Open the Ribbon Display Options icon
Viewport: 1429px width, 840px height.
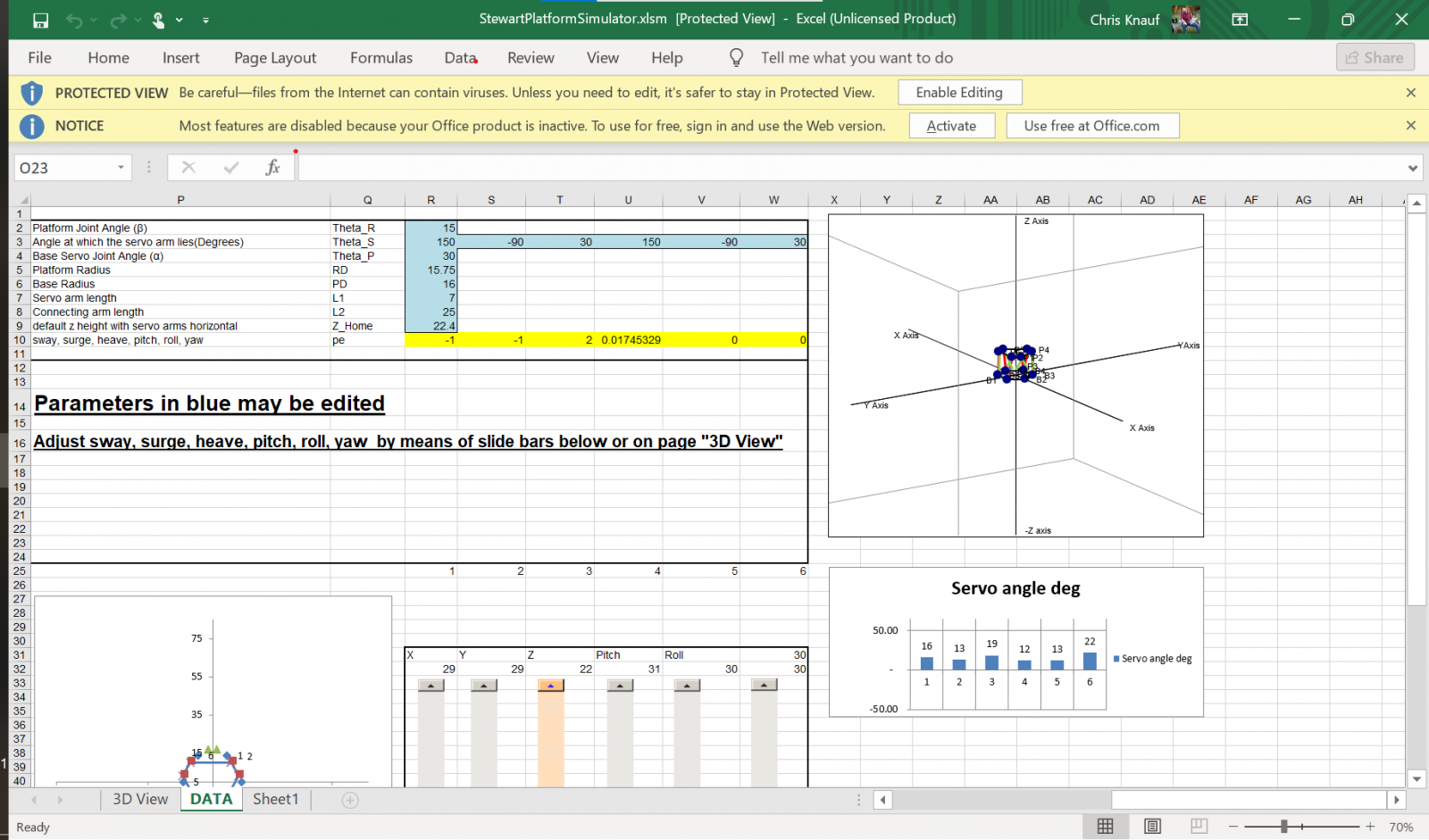1240,20
